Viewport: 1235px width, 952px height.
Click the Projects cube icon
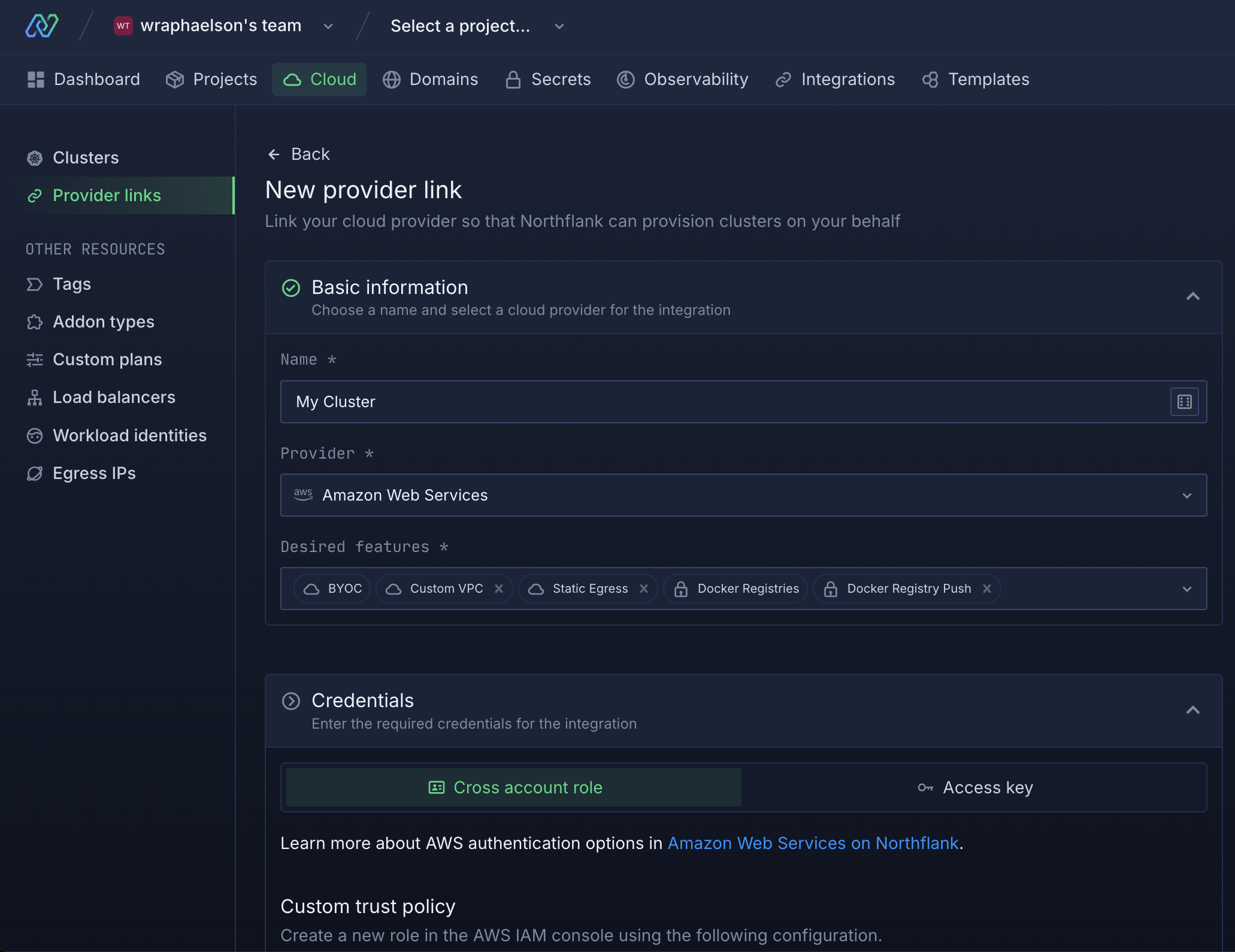[x=175, y=80]
